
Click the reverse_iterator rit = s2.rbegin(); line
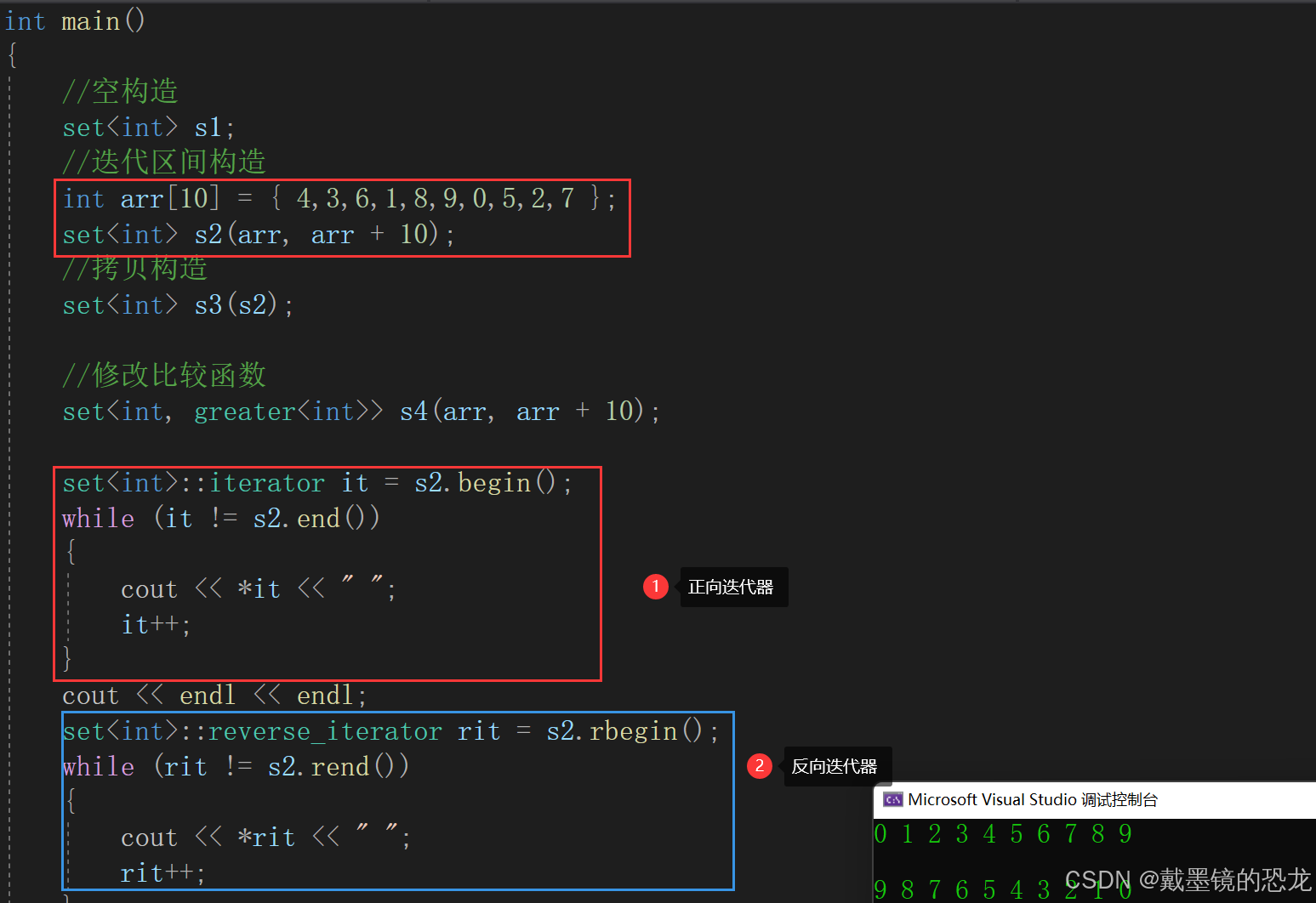(390, 731)
